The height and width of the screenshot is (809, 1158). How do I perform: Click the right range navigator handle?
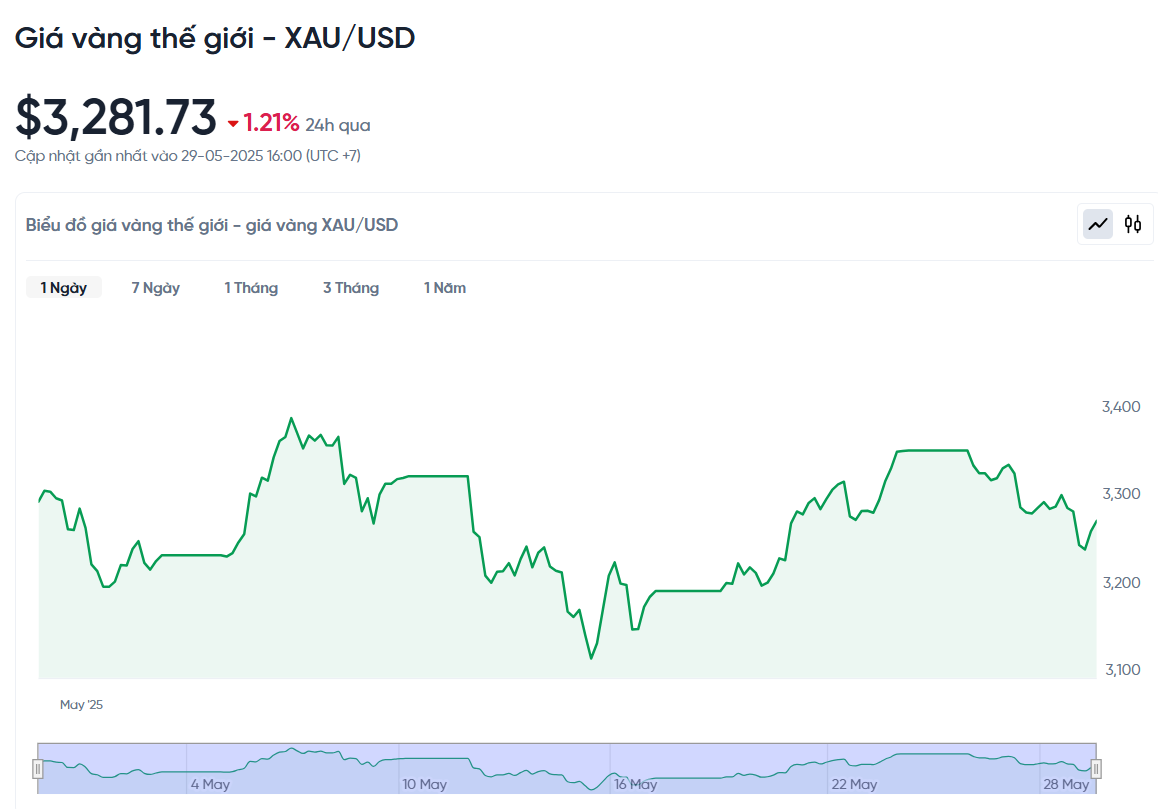tap(1096, 769)
